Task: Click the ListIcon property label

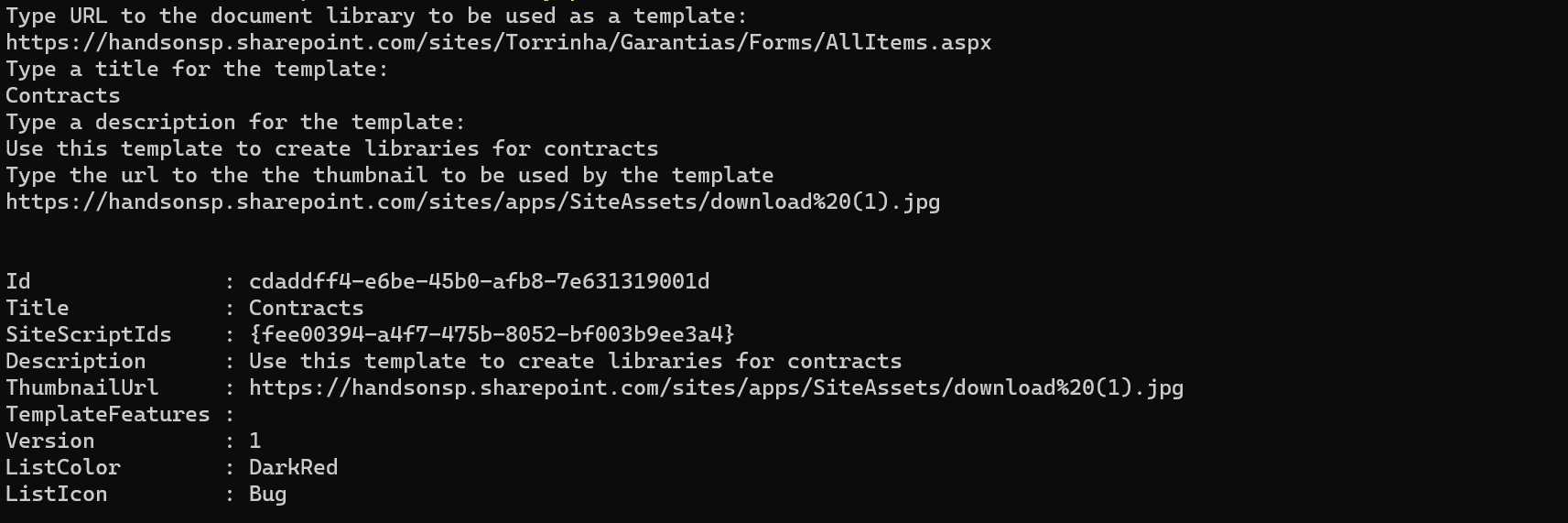Action: click(56, 494)
